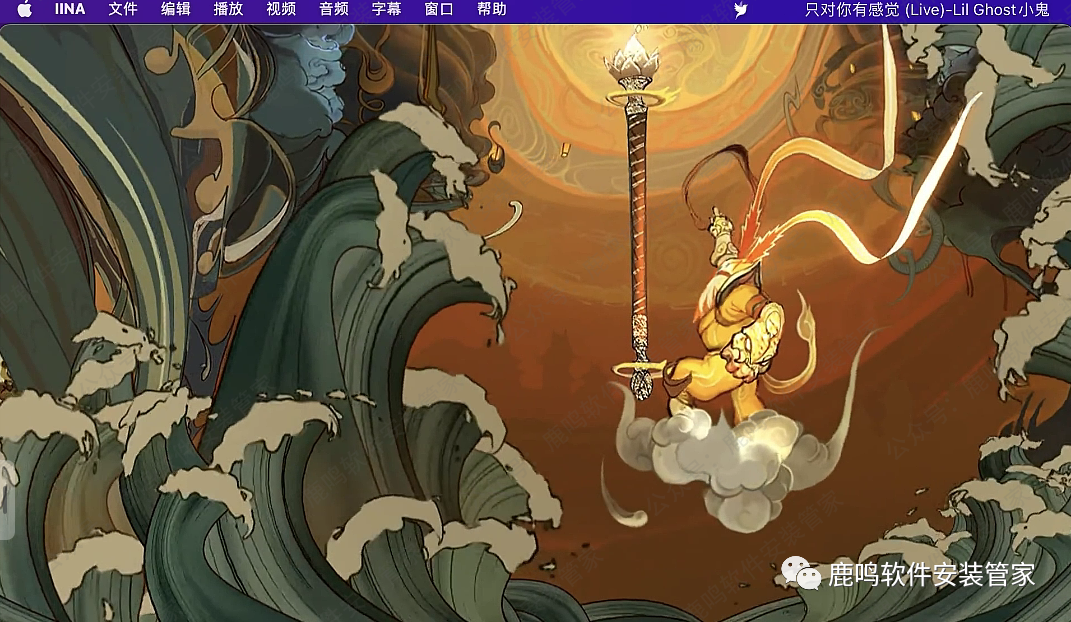Open the 文件 menu
Viewport: 1071px width, 622px height.
pos(123,10)
